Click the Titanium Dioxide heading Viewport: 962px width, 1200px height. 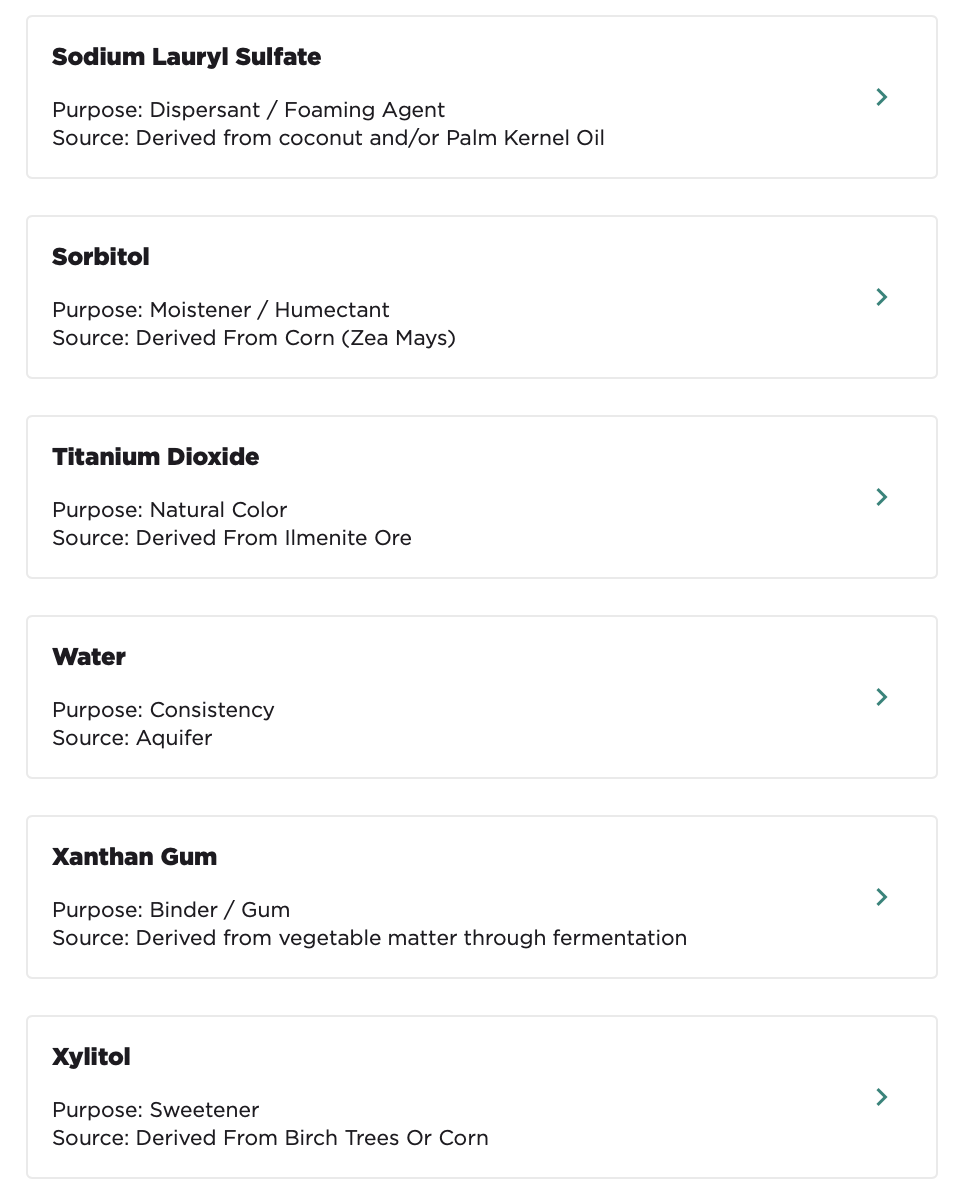[155, 457]
